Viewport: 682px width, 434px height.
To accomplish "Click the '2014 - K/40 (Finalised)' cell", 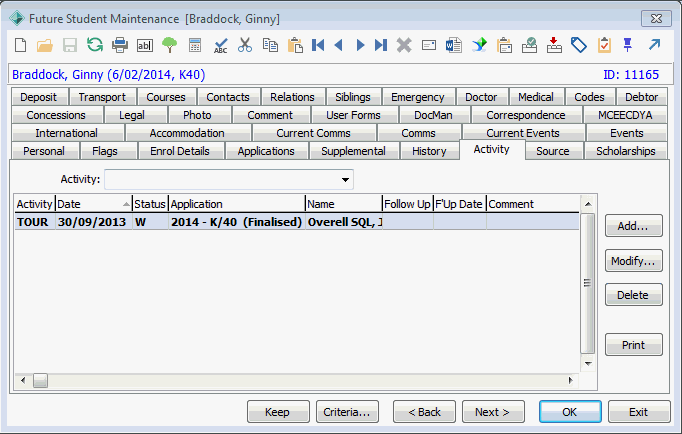I will point(237,222).
